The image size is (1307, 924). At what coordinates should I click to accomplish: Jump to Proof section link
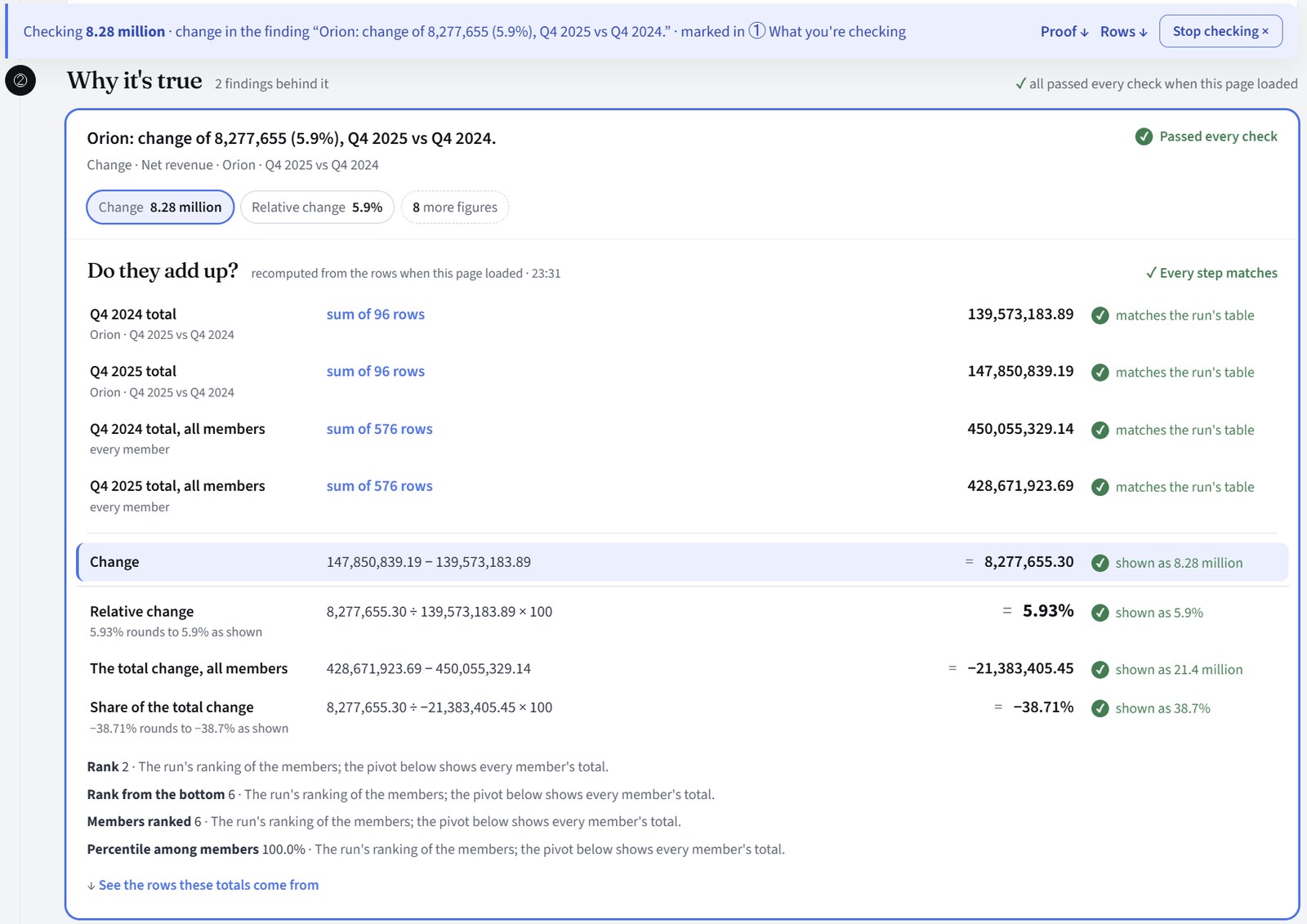tap(1064, 31)
